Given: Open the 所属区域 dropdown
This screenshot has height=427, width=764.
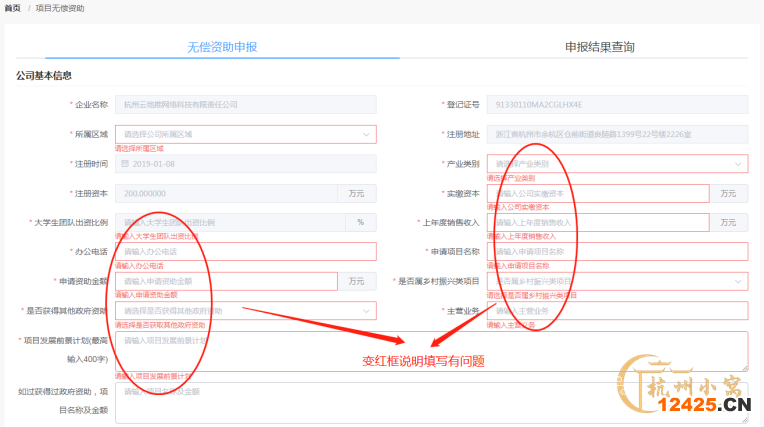Looking at the screenshot, I should (x=245, y=134).
